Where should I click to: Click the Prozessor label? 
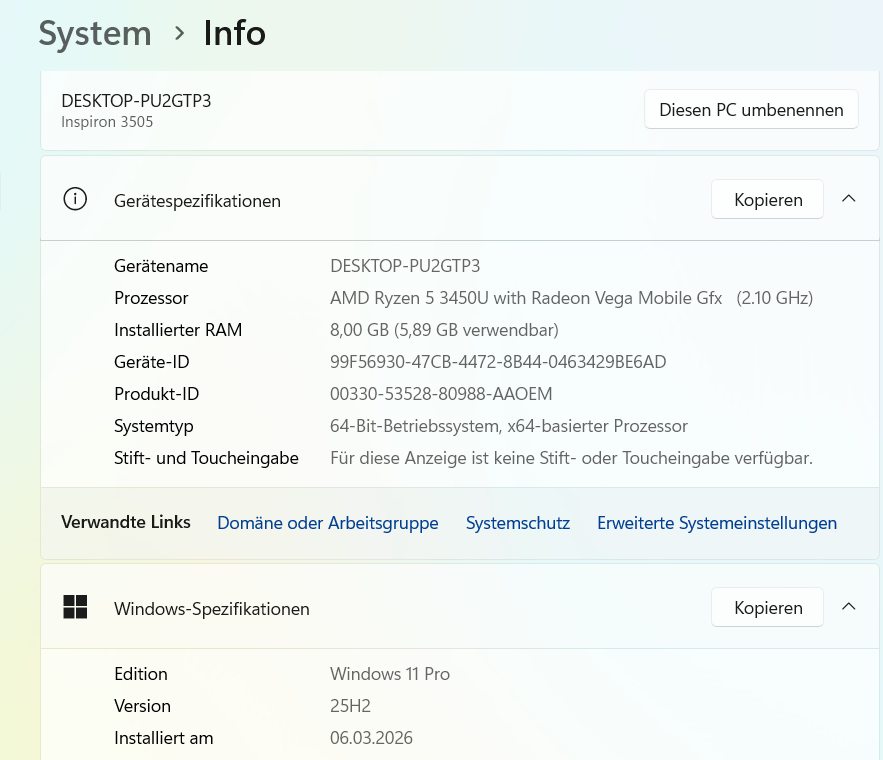[x=151, y=298]
